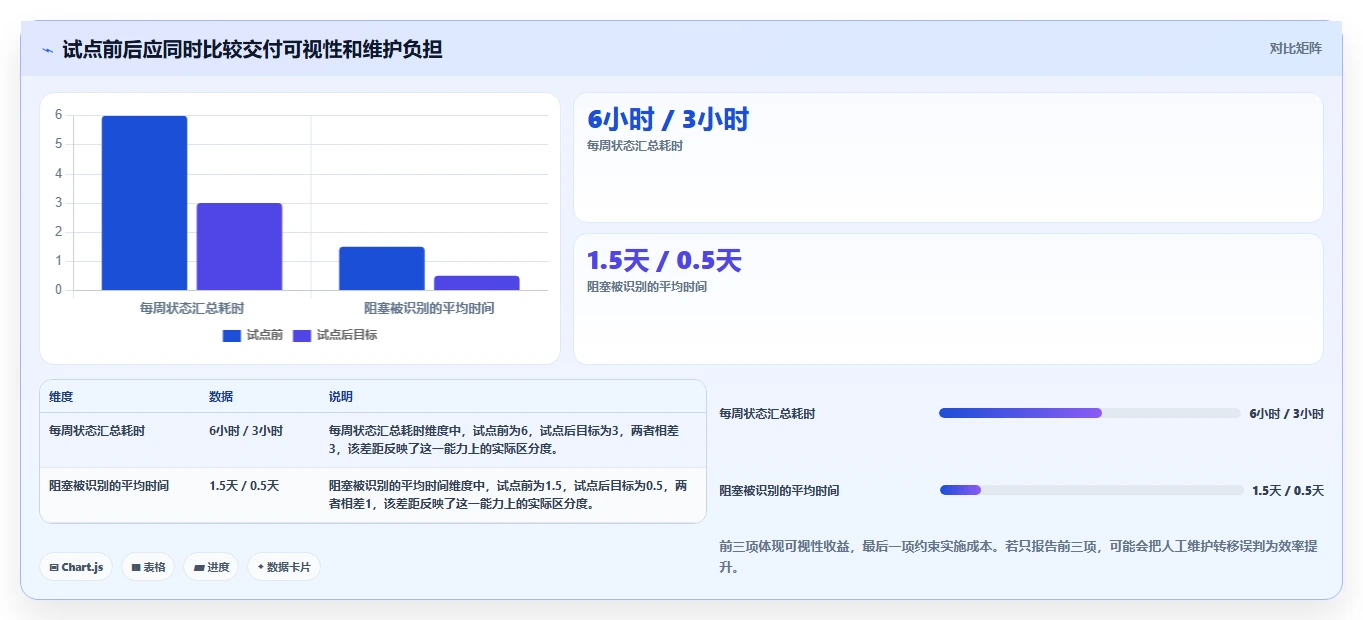Click the 维度 column header

click(x=61, y=397)
